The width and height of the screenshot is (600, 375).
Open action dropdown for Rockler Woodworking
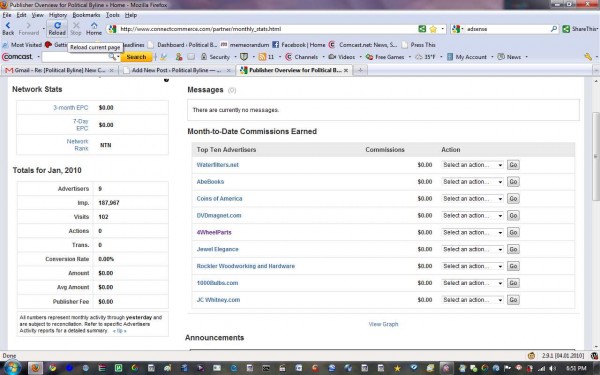click(473, 266)
